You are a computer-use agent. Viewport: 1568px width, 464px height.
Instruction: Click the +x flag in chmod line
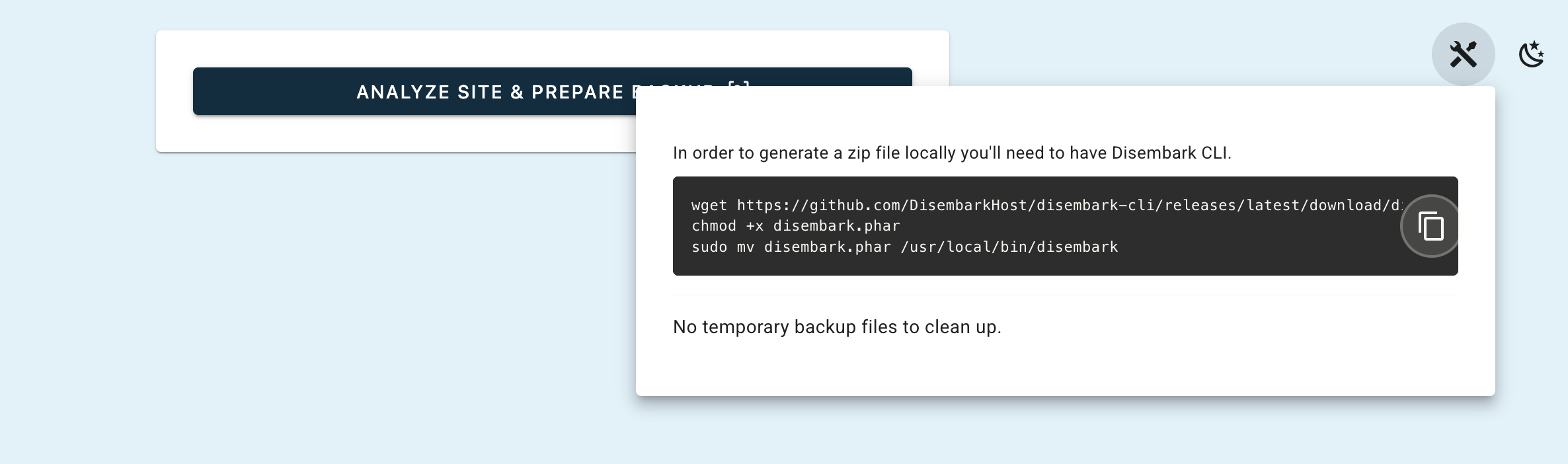pyautogui.click(x=754, y=226)
